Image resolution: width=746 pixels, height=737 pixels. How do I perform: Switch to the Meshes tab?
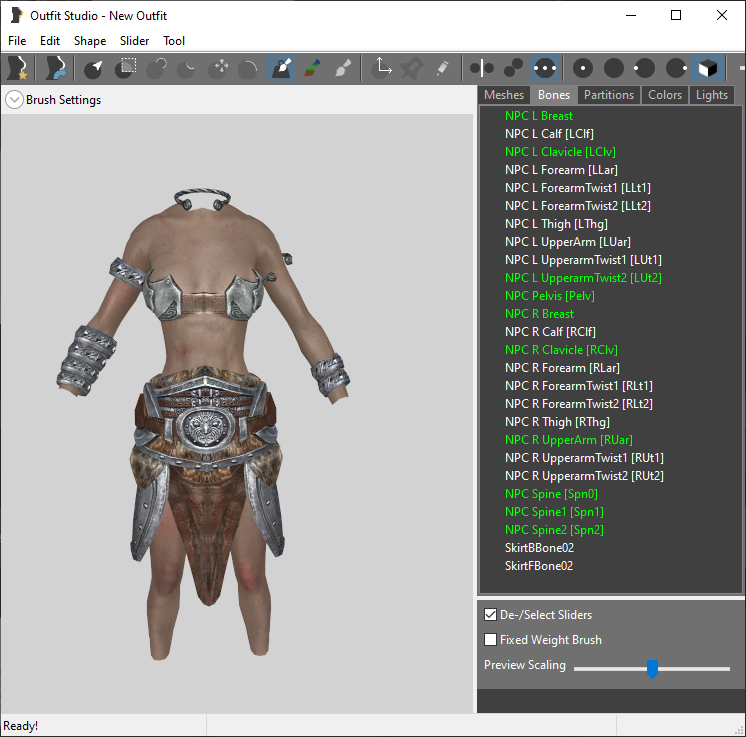504,95
